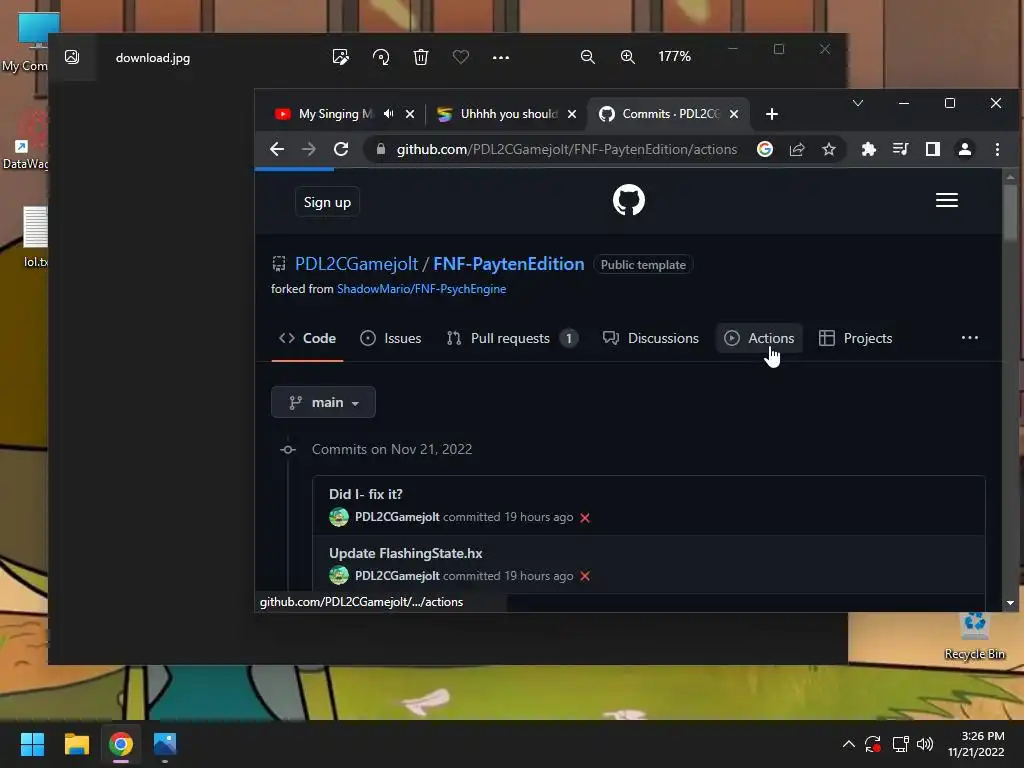The height and width of the screenshot is (768, 1024).
Task: Open the Projects tab
Action: (856, 338)
